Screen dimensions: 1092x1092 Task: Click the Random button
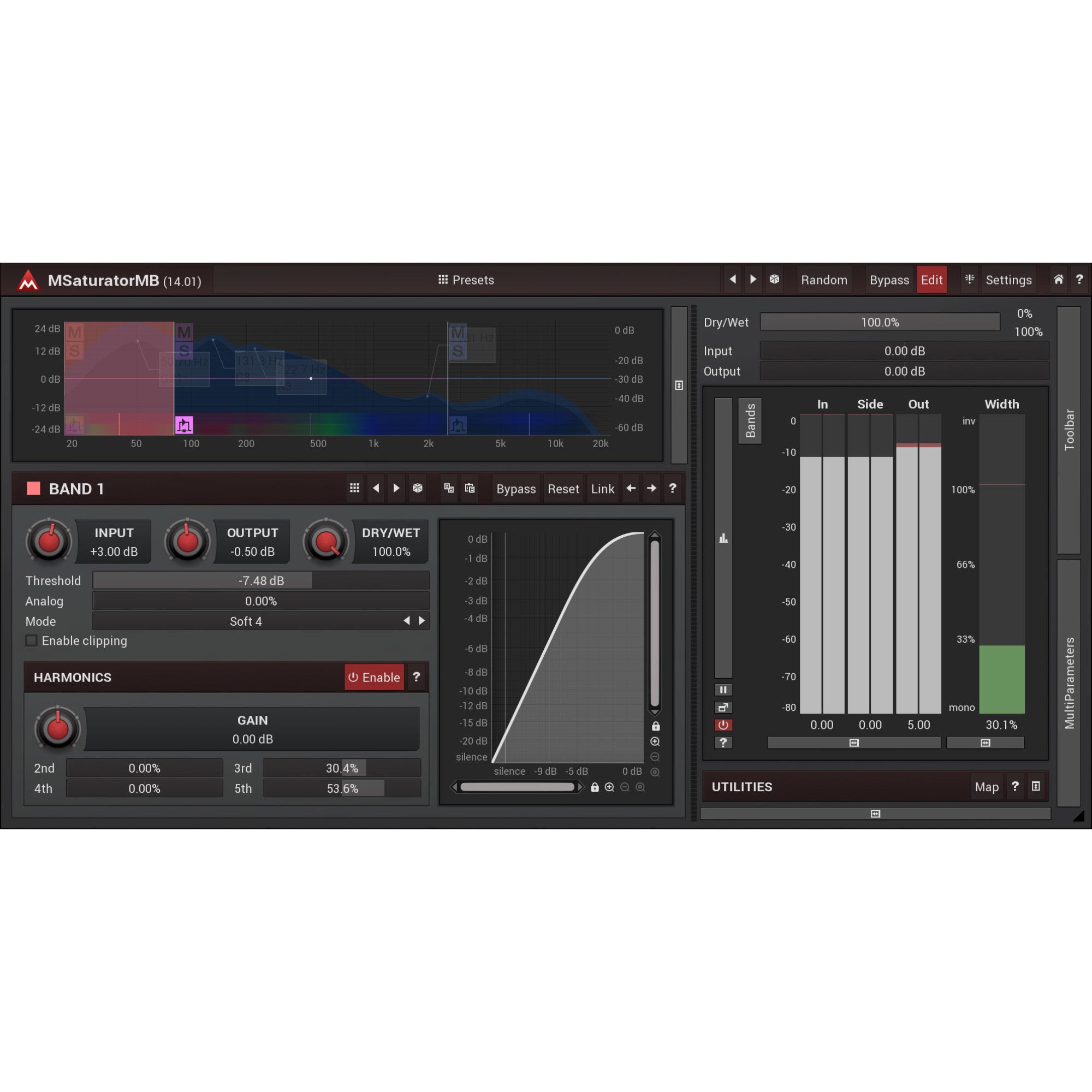[x=824, y=280]
